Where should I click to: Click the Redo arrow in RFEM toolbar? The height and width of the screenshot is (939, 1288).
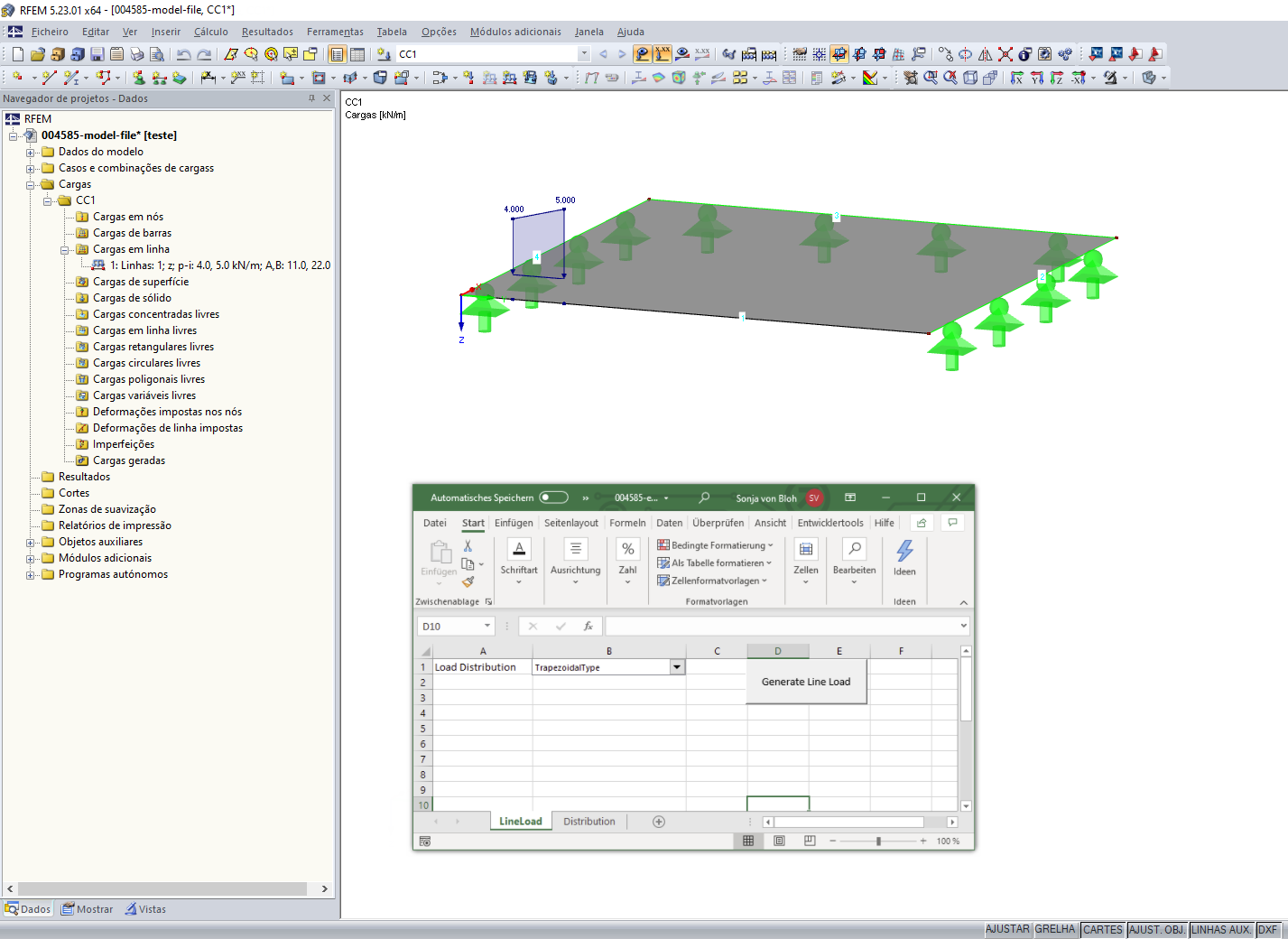(204, 54)
